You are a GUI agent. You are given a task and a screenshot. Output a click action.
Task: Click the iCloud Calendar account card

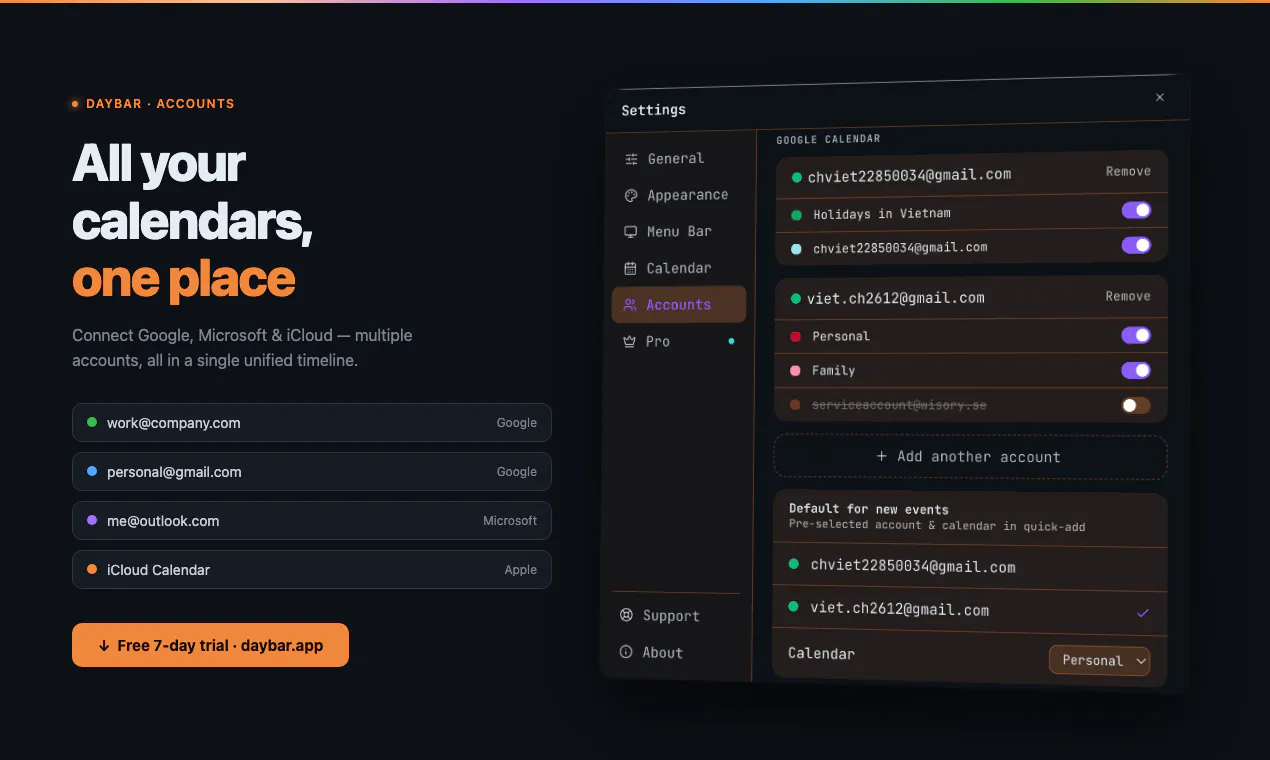point(311,569)
